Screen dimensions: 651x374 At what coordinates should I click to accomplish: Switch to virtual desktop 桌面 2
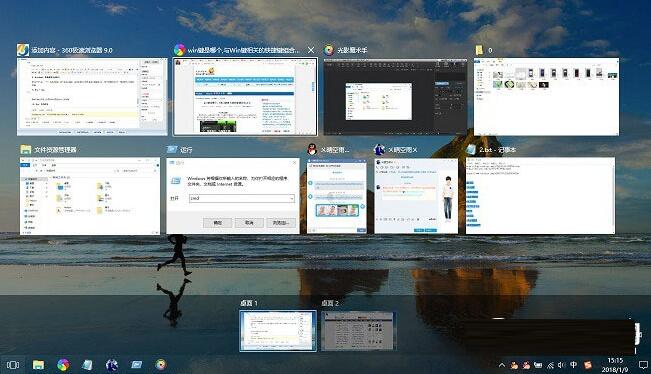pyautogui.click(x=358, y=331)
